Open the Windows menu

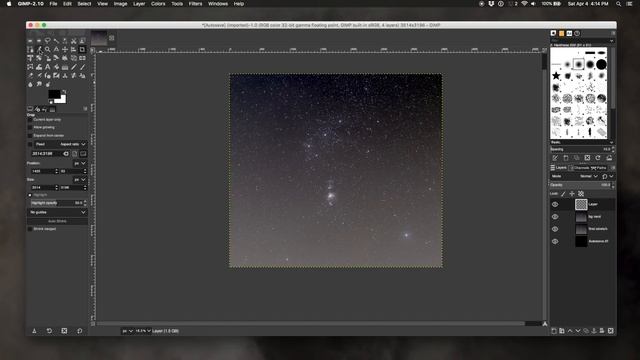[x=218, y=4]
